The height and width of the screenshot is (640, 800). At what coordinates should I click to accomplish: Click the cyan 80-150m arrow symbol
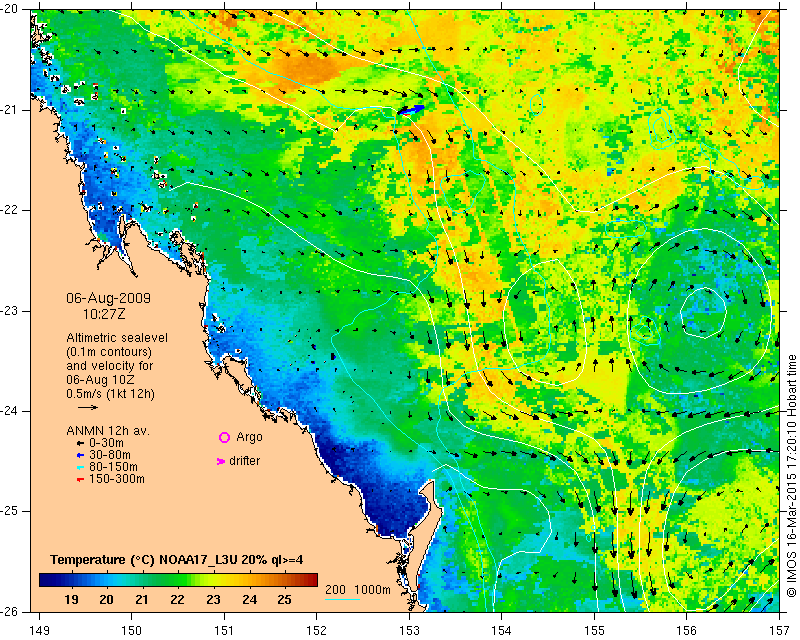tap(80, 467)
